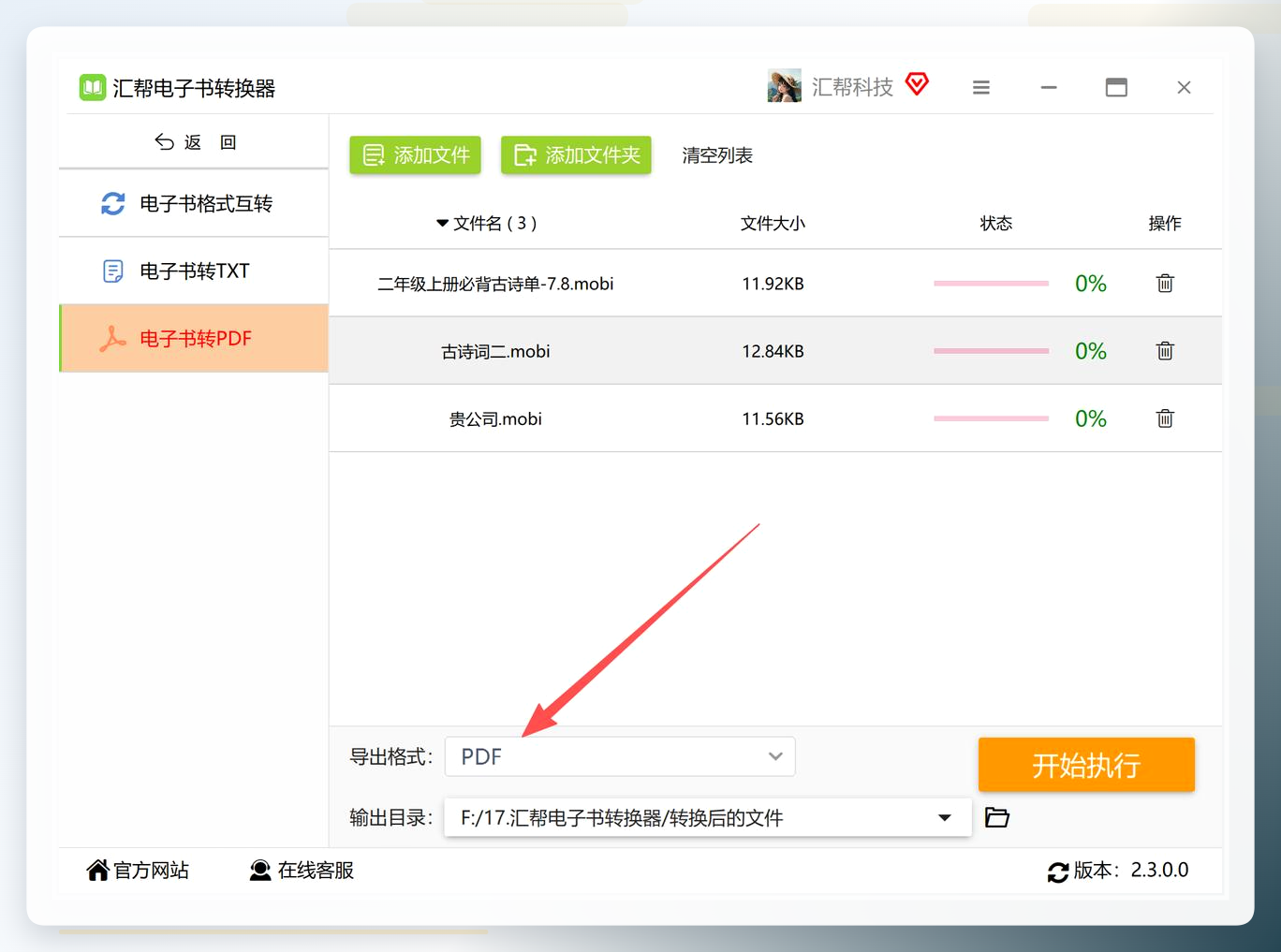The image size is (1281, 952).
Task: Click 清空列表 to clear list
Action: pyautogui.click(x=717, y=155)
